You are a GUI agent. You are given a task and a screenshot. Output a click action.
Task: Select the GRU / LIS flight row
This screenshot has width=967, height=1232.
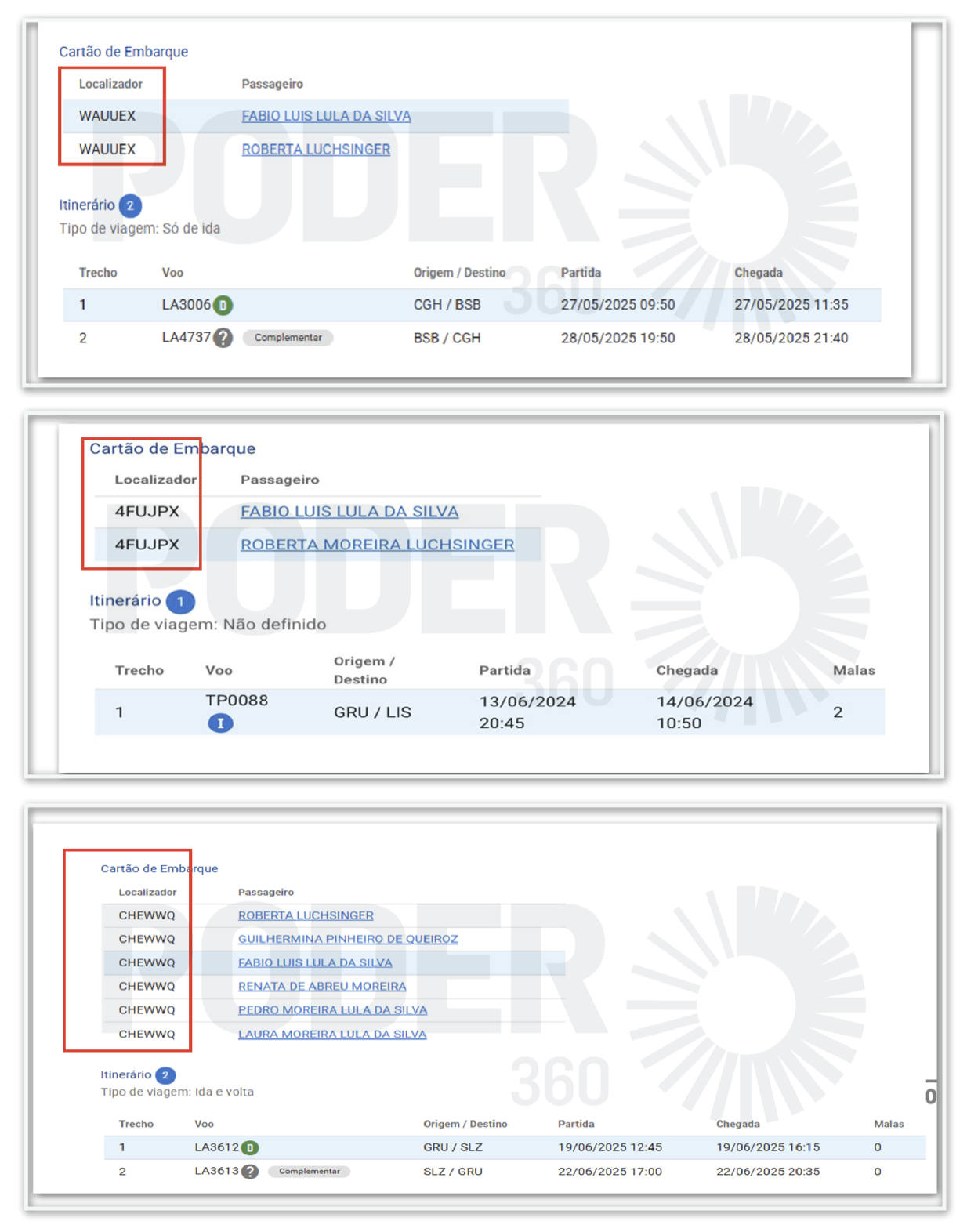(489, 712)
